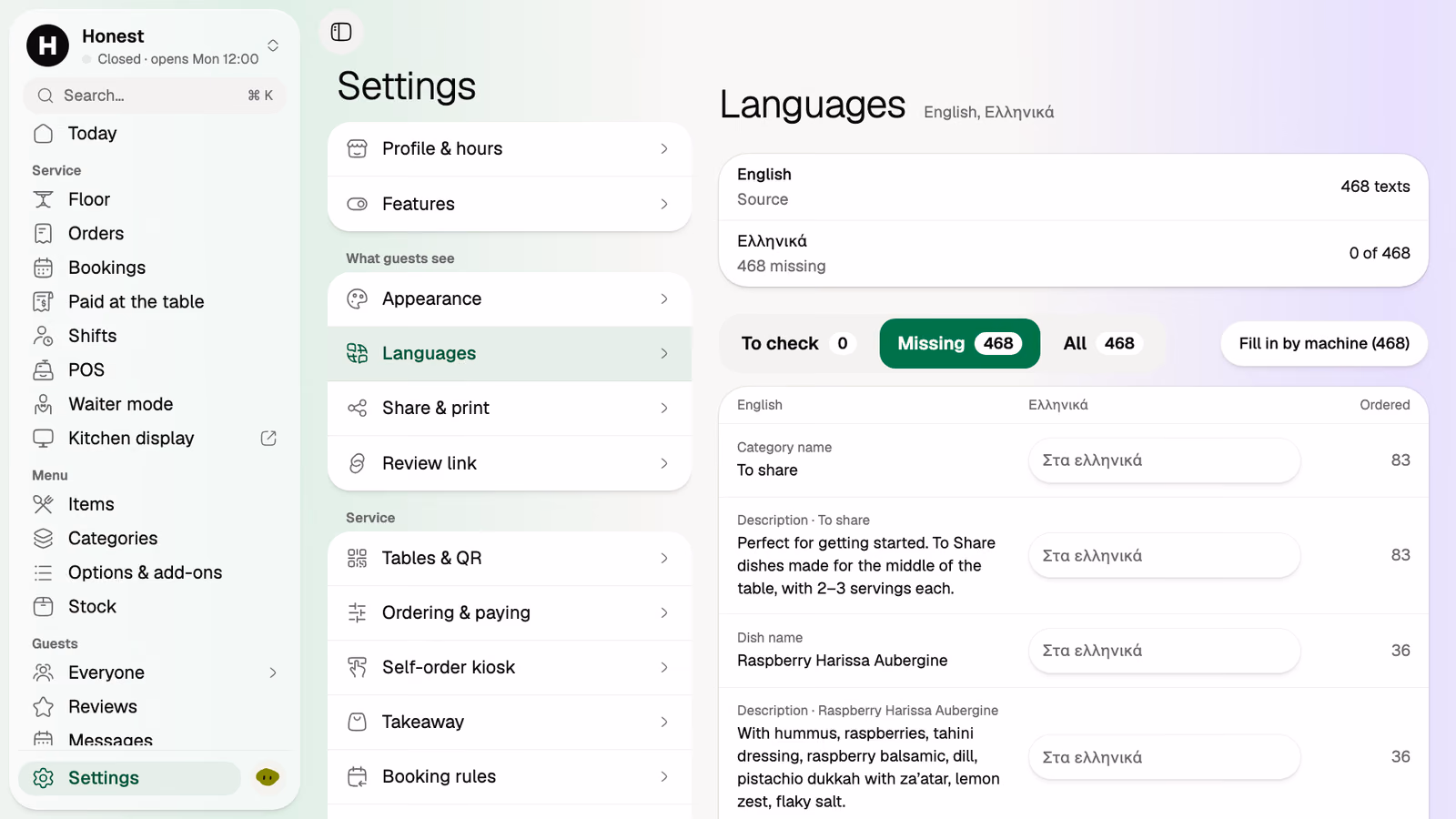Open Orders via its receipt icon

43,234
